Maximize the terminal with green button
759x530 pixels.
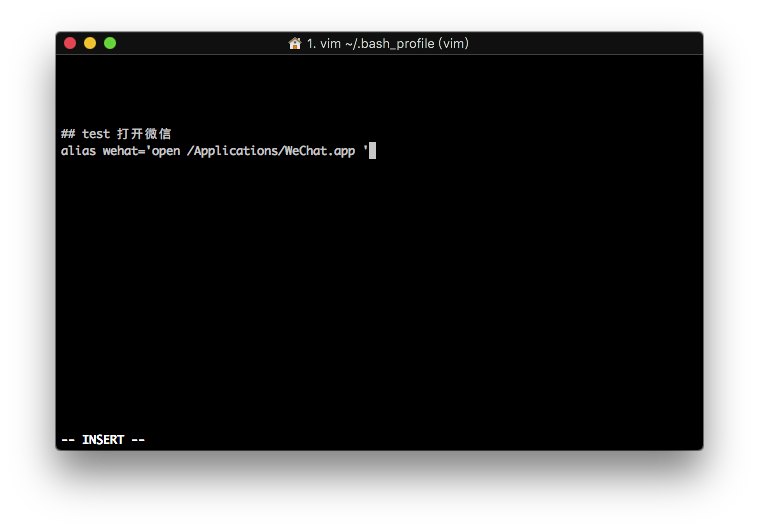pos(110,44)
